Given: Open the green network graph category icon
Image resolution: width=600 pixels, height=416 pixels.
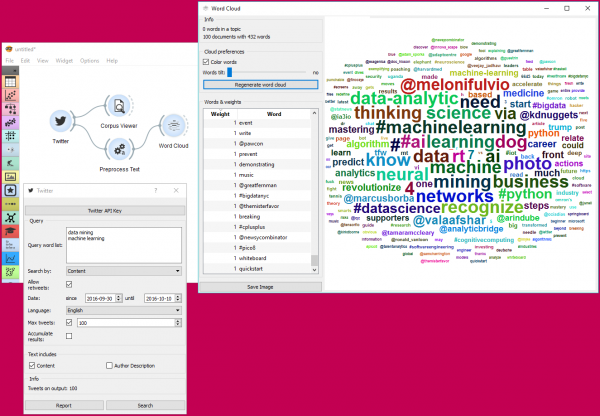Looking at the screenshot, I should point(10,218).
